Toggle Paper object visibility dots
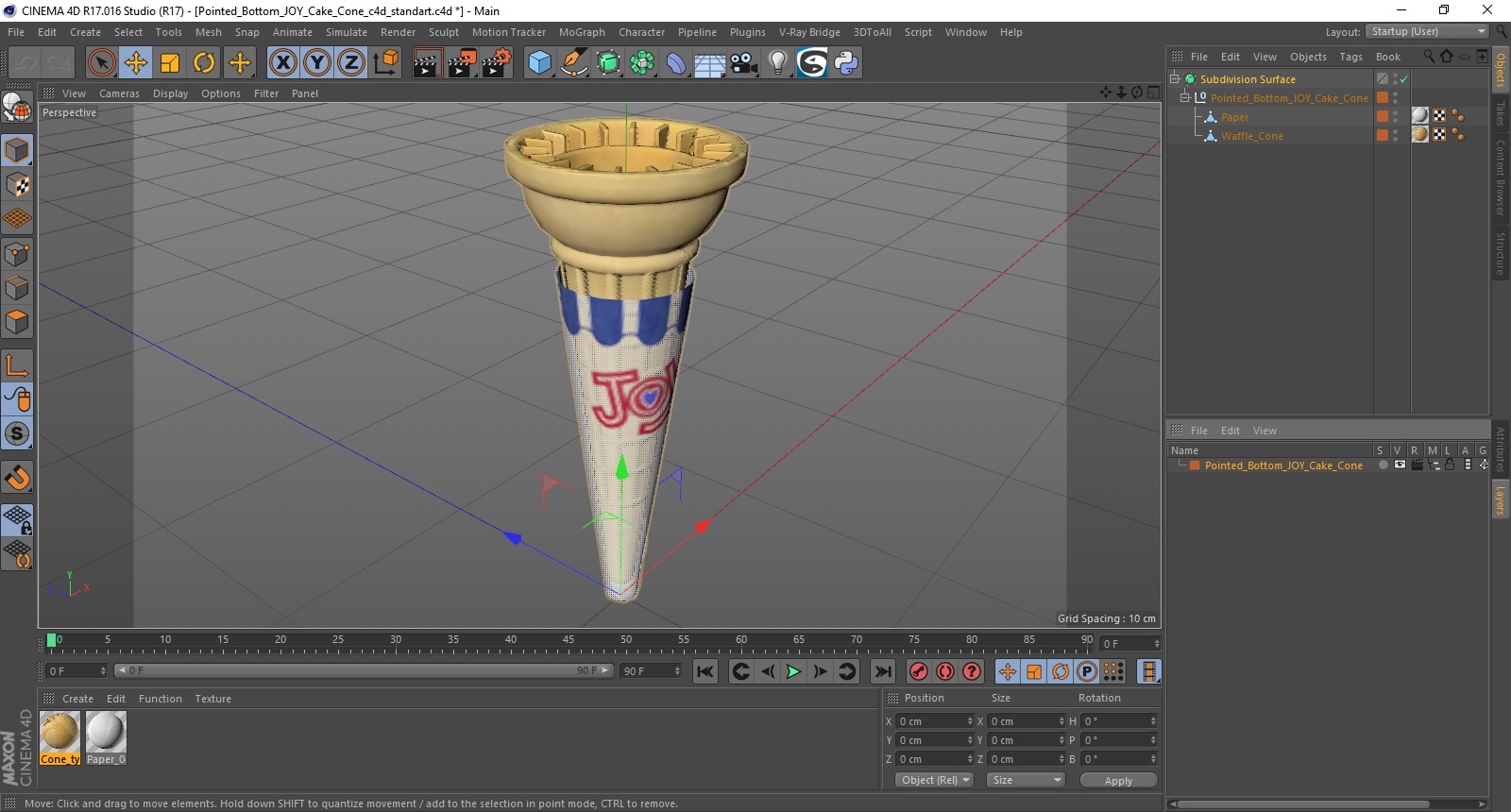This screenshot has height=812, width=1511. click(1395, 117)
